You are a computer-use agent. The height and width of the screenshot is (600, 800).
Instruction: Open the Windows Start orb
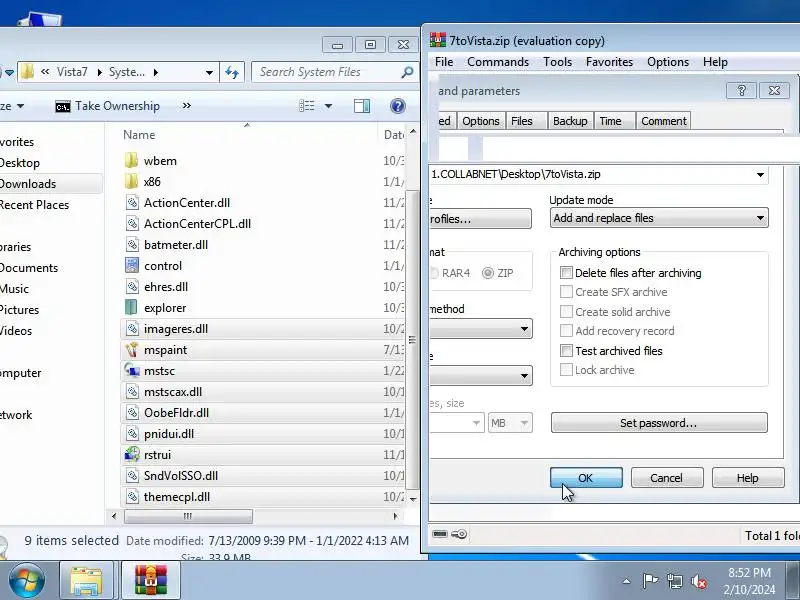point(26,580)
